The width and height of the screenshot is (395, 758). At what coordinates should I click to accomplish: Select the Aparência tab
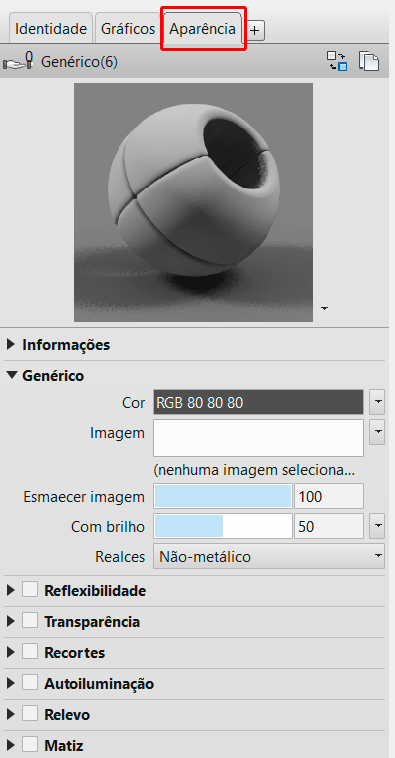coord(203,29)
